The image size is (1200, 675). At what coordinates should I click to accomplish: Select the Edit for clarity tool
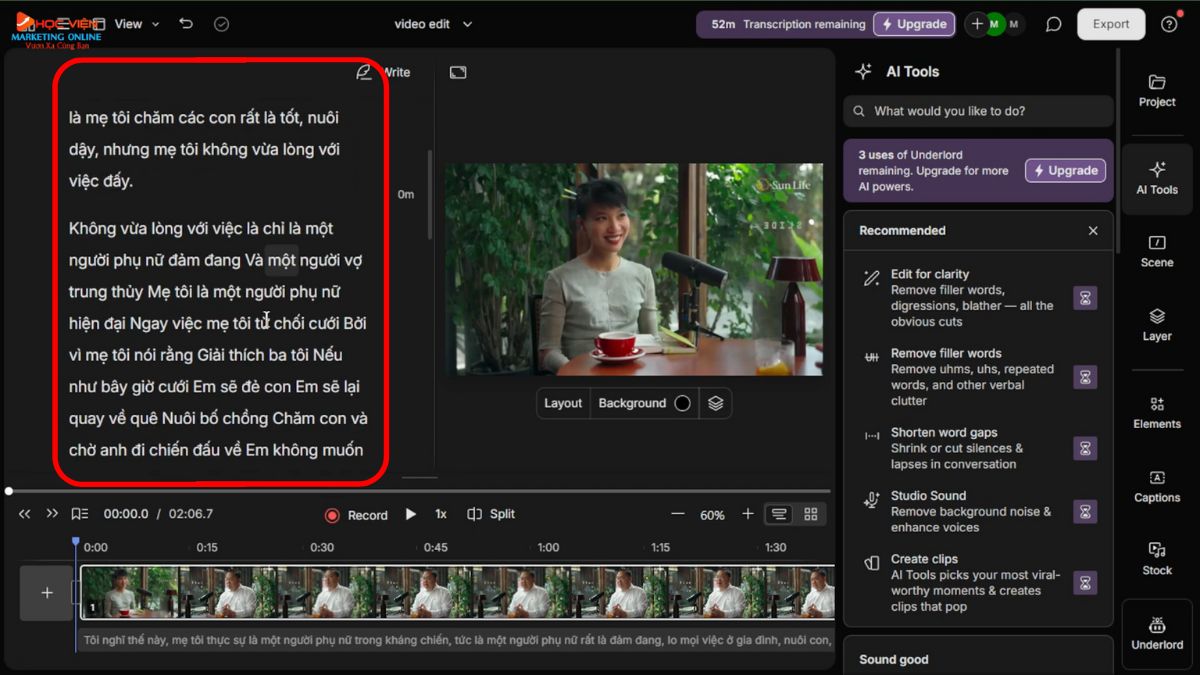pos(978,298)
